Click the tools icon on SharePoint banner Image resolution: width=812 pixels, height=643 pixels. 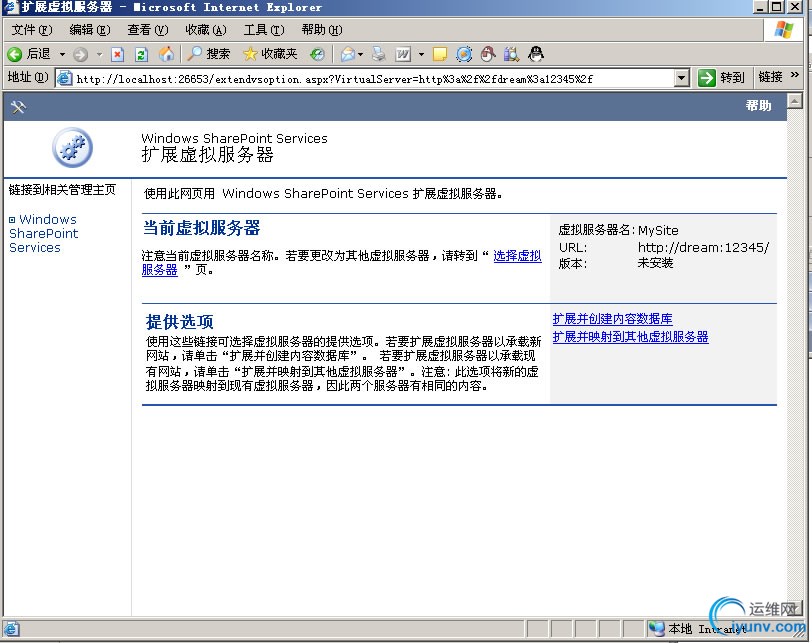click(18, 107)
